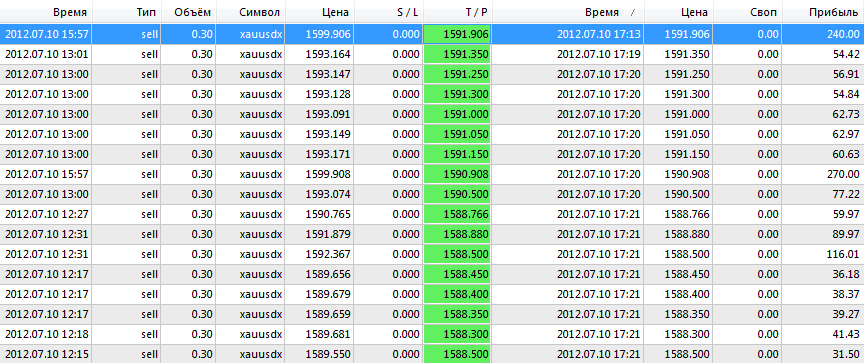The height and width of the screenshot is (363, 864).
Task: Click green T/P cell 1588.300
Action: (x=457, y=334)
